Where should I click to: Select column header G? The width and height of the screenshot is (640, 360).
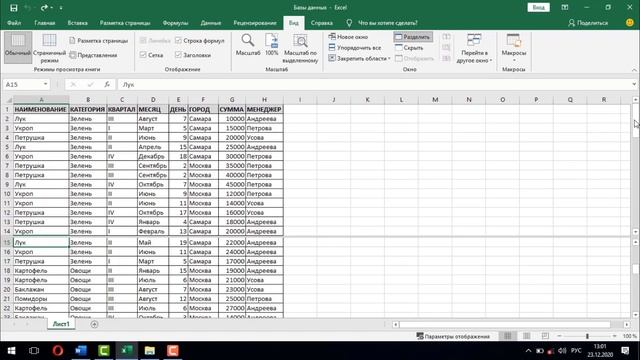(232, 100)
